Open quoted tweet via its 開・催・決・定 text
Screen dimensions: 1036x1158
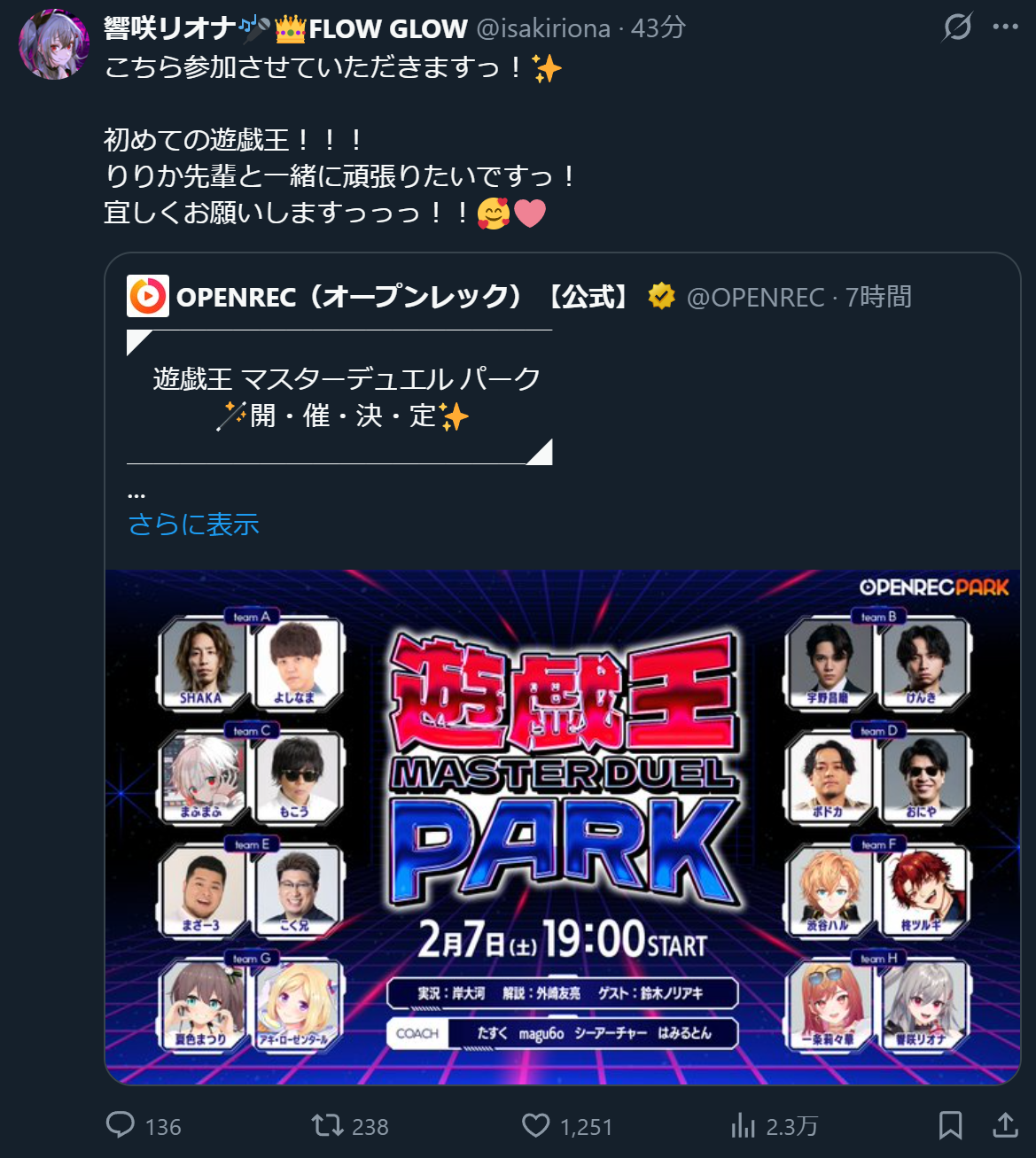(x=343, y=416)
